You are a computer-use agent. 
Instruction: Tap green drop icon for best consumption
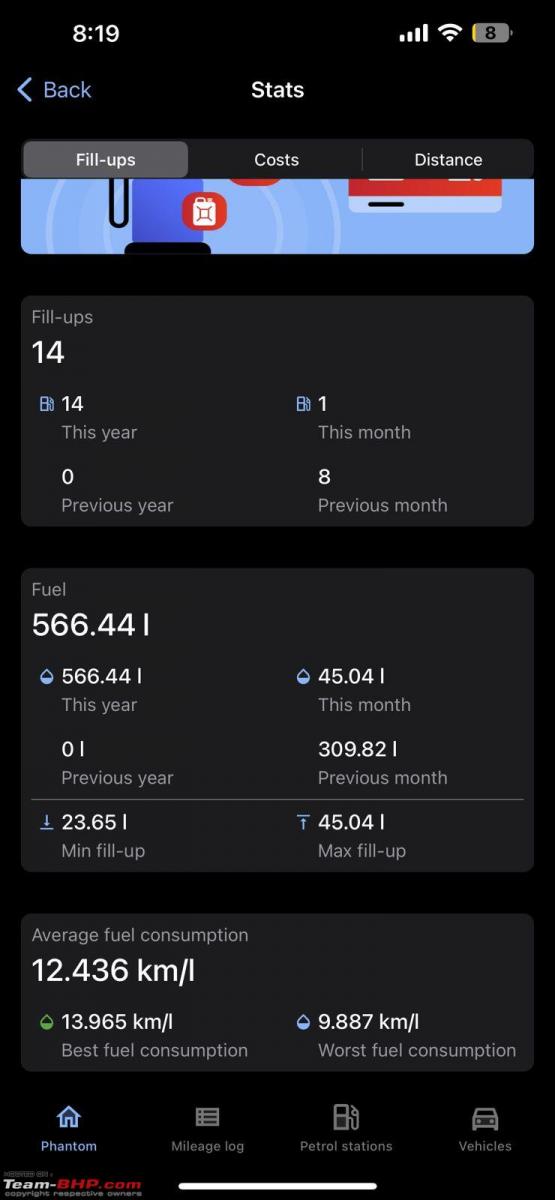(x=46, y=1022)
